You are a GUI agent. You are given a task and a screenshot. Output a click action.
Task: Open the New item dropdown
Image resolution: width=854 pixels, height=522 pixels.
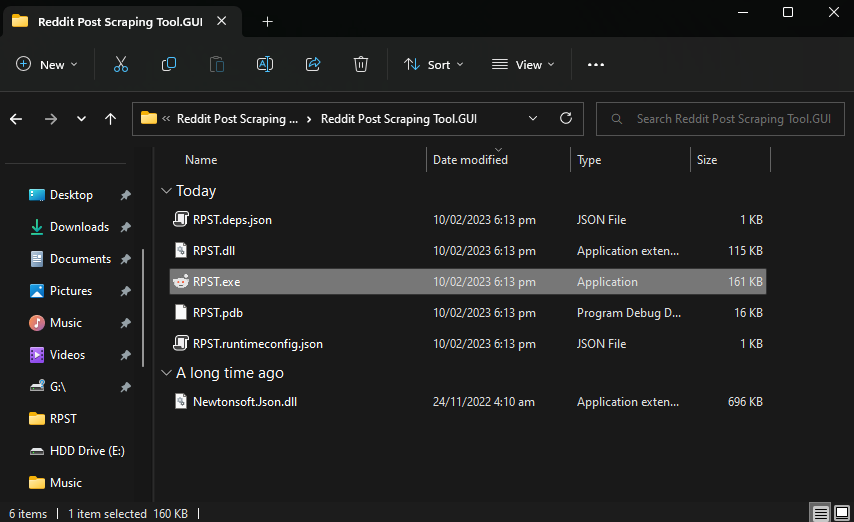46,64
